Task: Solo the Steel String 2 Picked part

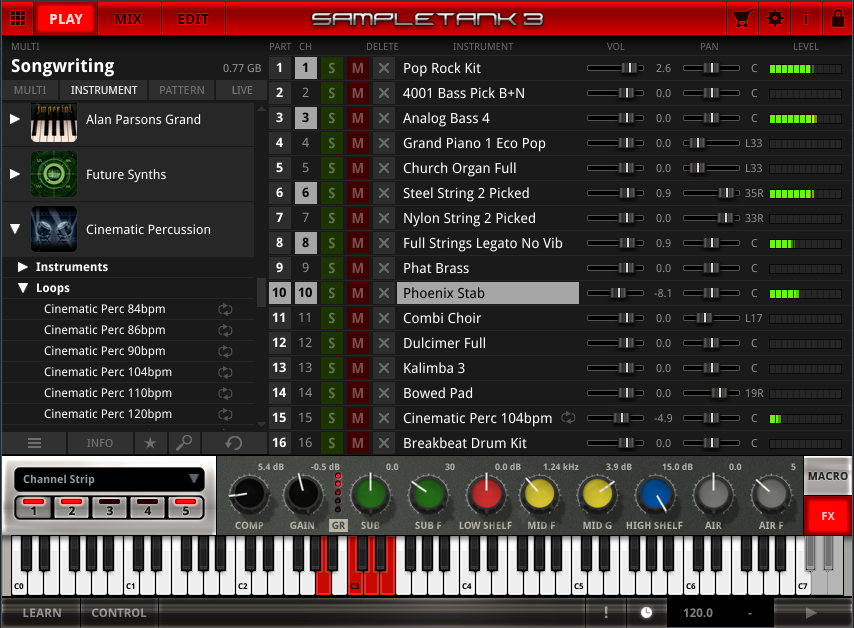Action: 331,193
